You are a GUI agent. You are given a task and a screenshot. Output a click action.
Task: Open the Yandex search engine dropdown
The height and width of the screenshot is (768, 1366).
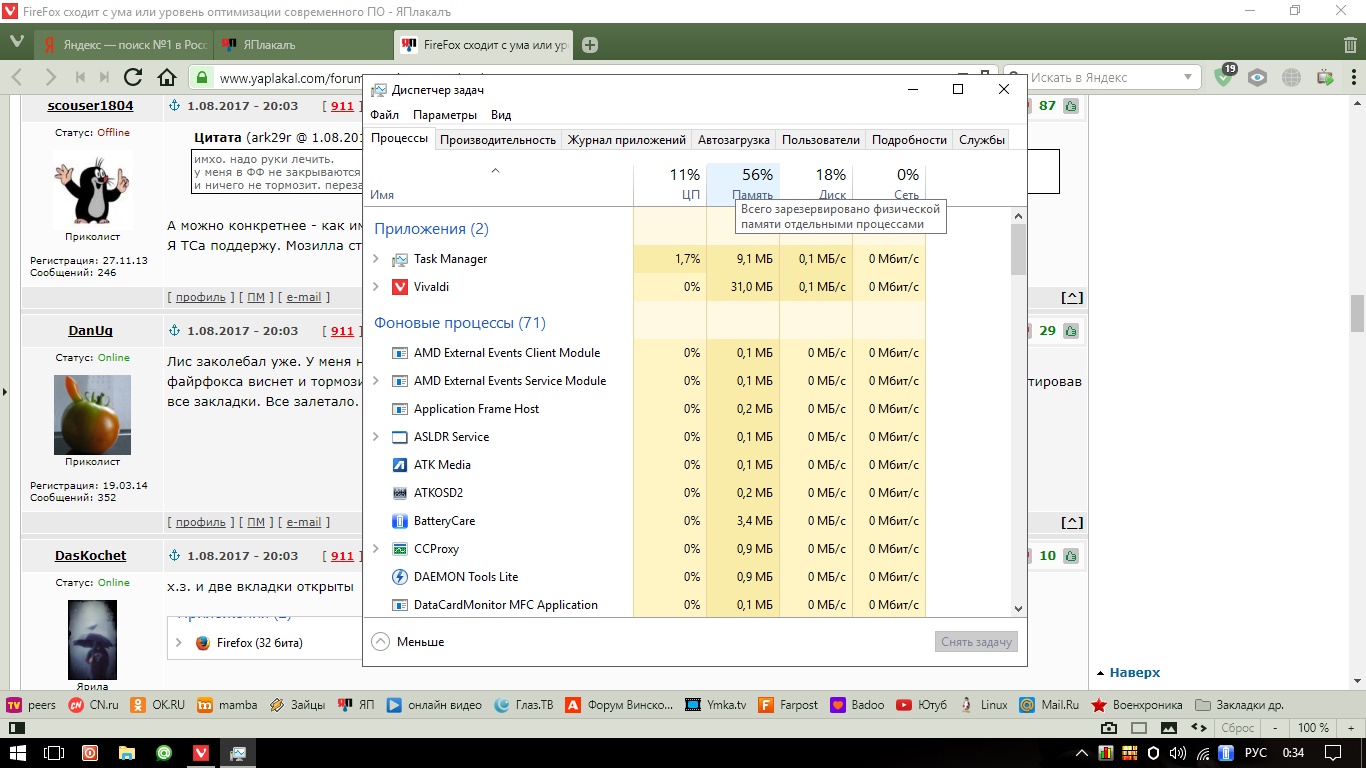point(1189,77)
